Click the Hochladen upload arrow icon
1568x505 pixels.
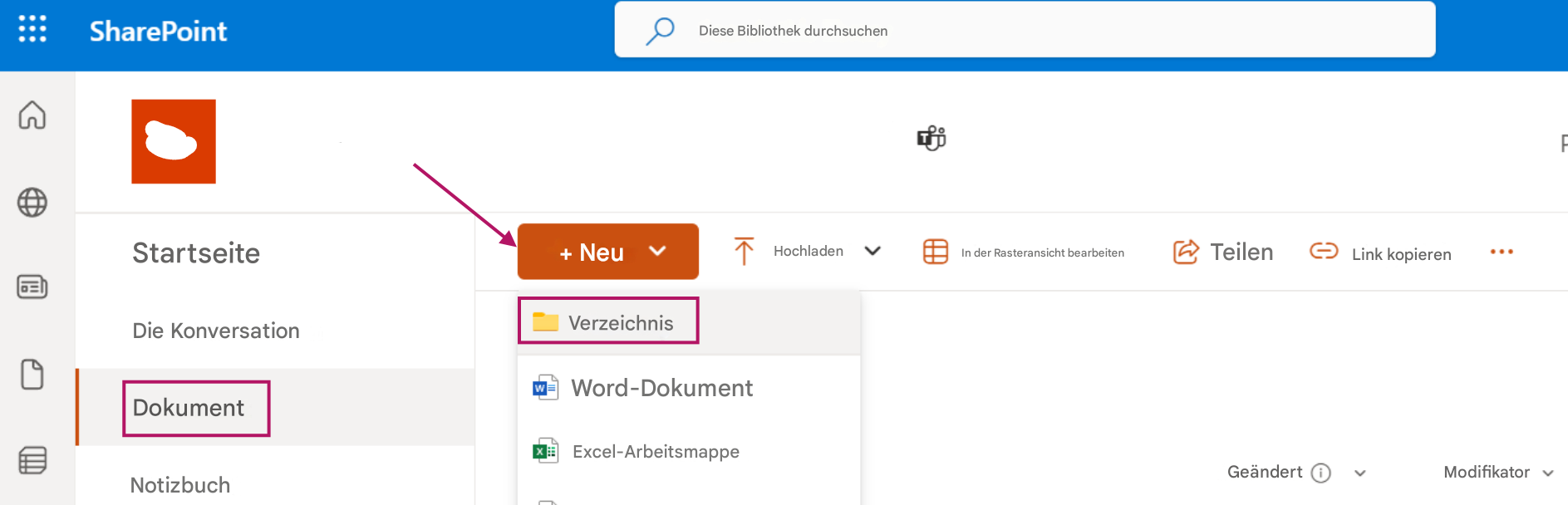[x=744, y=251]
